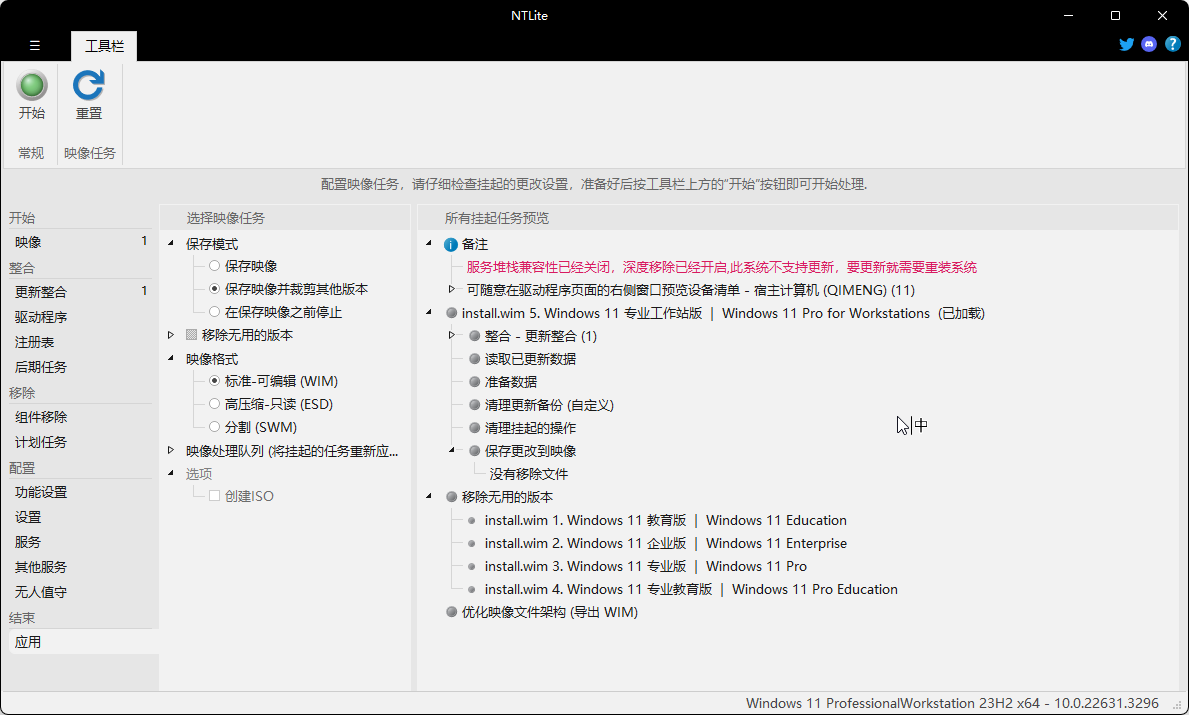The width and height of the screenshot is (1189, 715).
Task: Expand the 移除无用的版本 task node
Action: [x=171, y=334]
